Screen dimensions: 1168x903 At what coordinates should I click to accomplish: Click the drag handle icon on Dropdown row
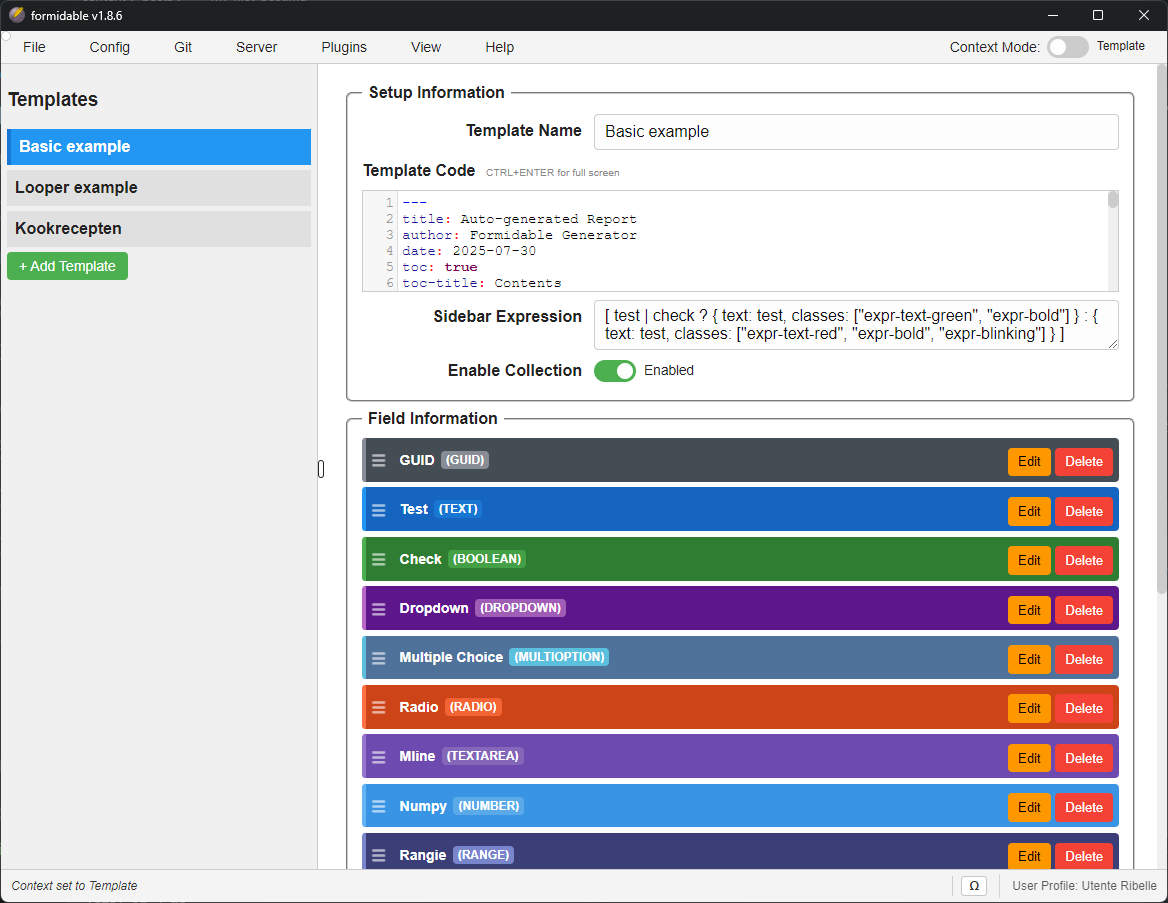coord(378,609)
